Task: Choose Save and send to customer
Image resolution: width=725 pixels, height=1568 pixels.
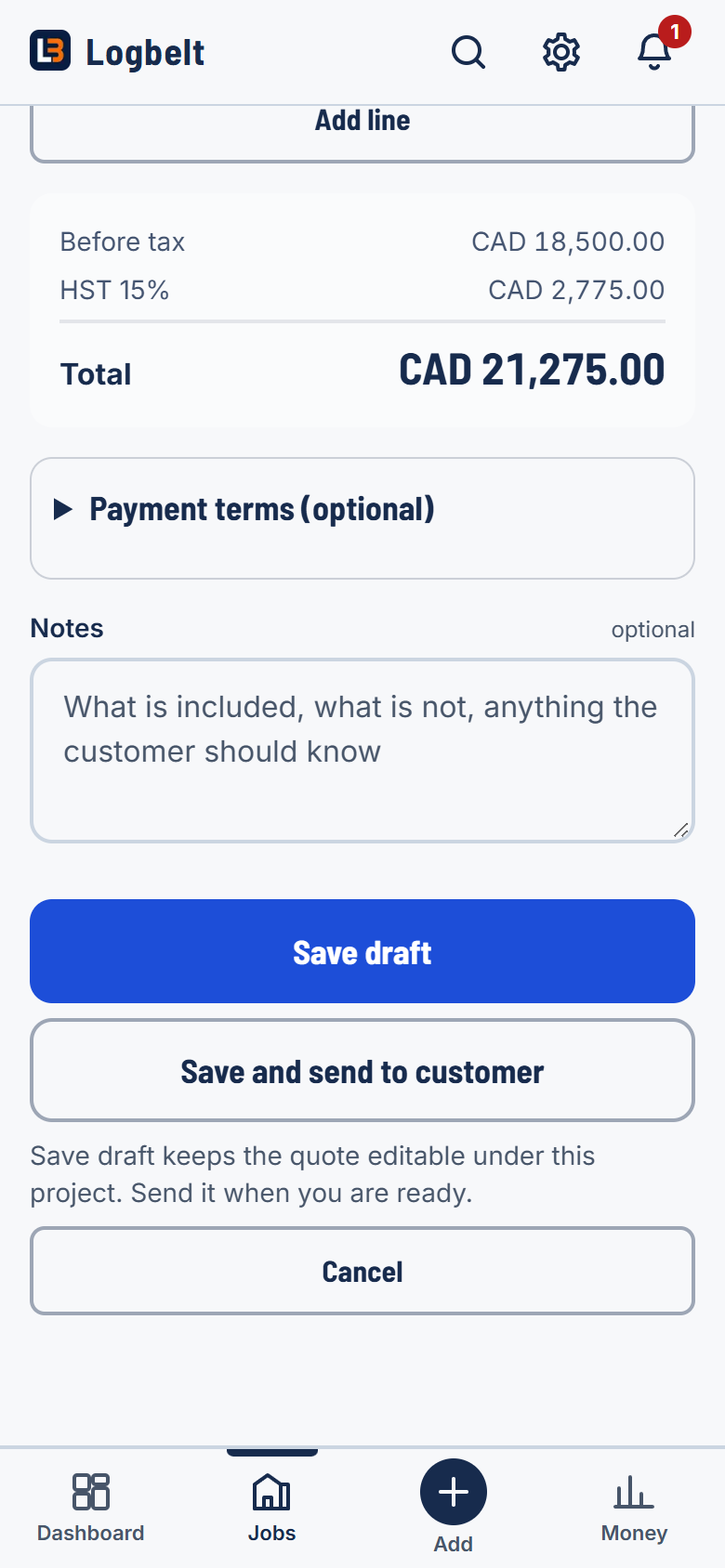Action: click(x=362, y=1070)
